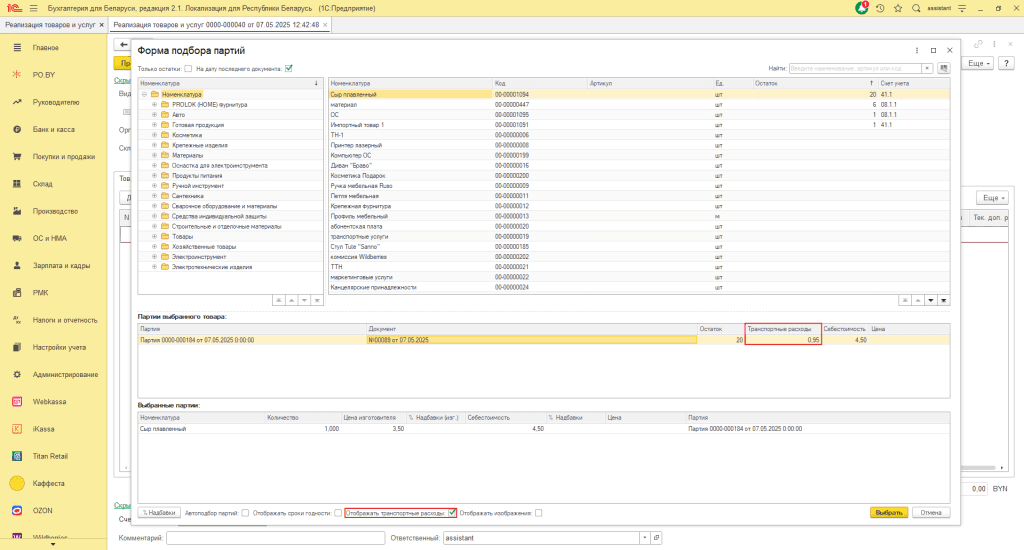Expand the Материалы folder
Image resolution: width=1024 pixels, height=550 pixels.
pos(155,155)
